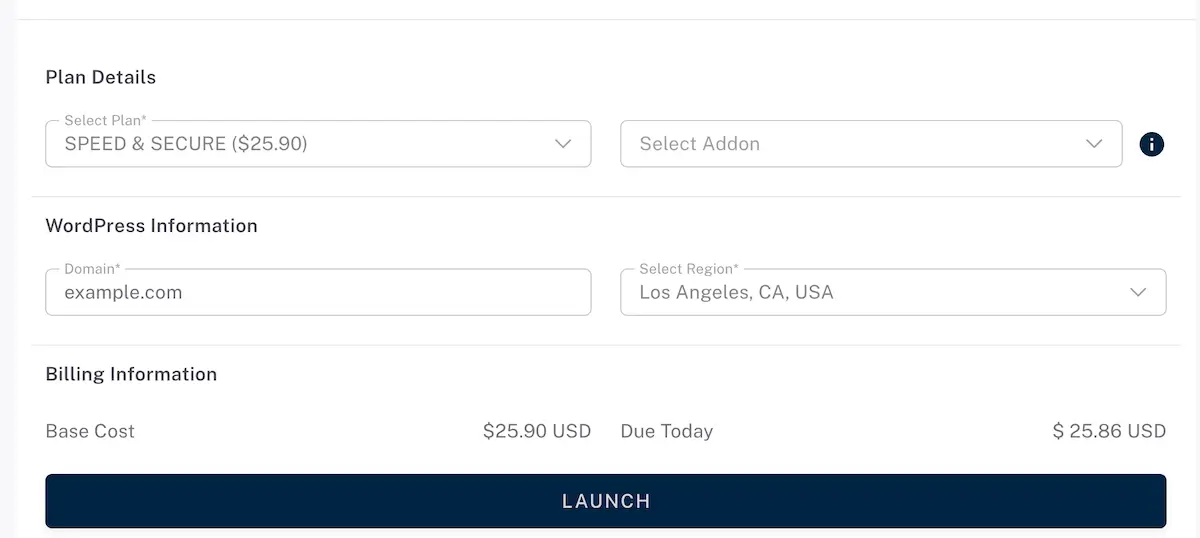Click the Billing Information heading

tap(131, 374)
